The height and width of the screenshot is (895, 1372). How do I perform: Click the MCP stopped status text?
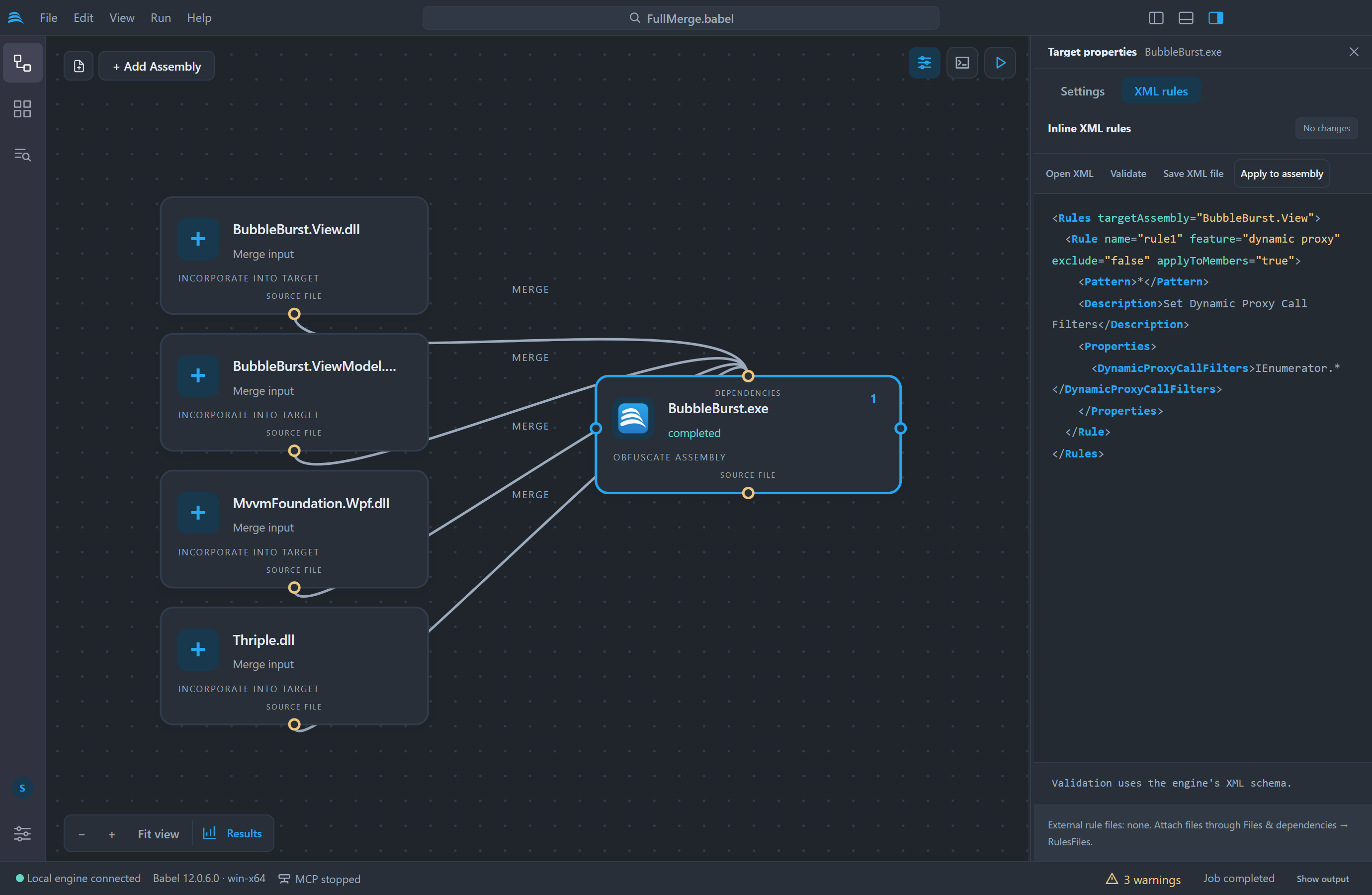click(x=328, y=879)
